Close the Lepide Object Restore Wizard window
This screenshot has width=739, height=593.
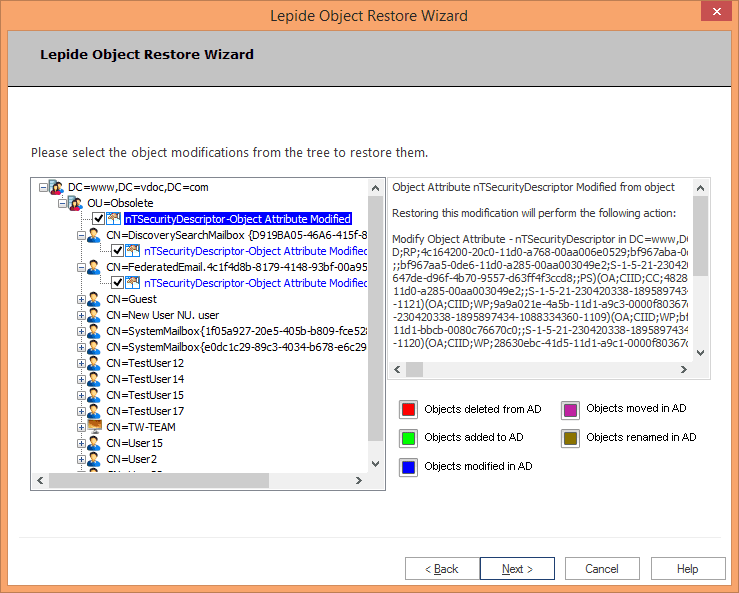(x=716, y=12)
